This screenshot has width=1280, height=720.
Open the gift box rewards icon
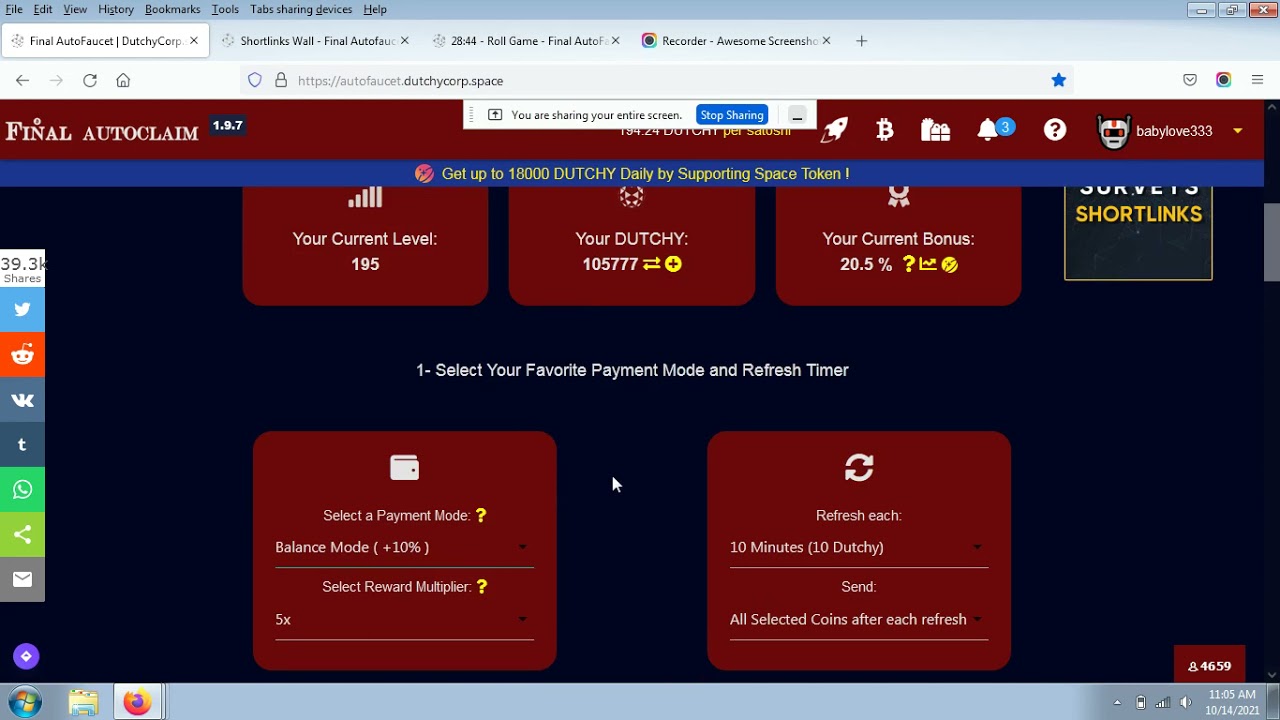click(935, 129)
